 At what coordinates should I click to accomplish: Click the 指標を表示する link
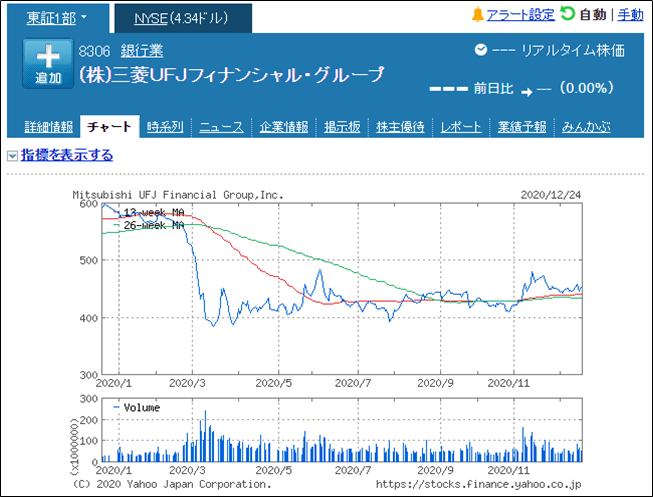[x=67, y=155]
